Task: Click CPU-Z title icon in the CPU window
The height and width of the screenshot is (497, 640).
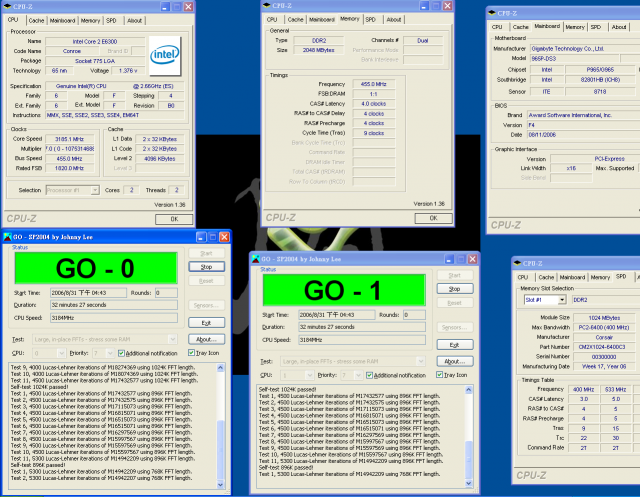Action: coord(7,7)
